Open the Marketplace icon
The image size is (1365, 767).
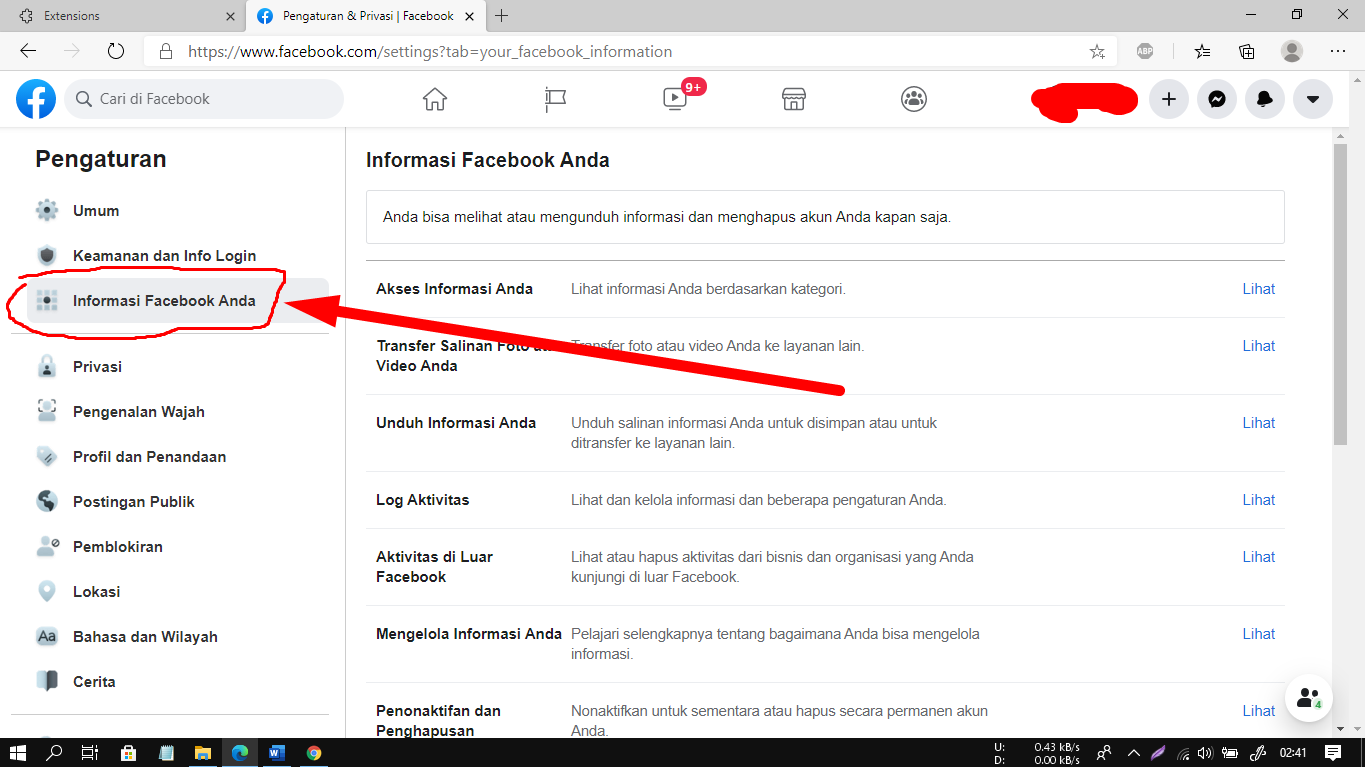793,99
